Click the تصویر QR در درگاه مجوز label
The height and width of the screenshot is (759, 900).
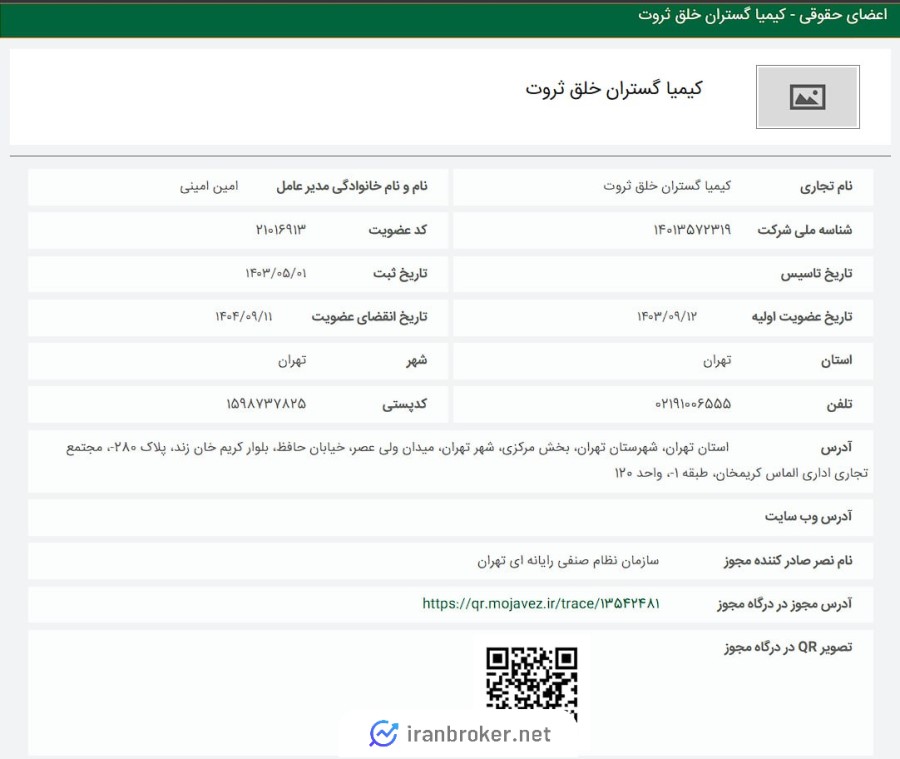click(788, 648)
